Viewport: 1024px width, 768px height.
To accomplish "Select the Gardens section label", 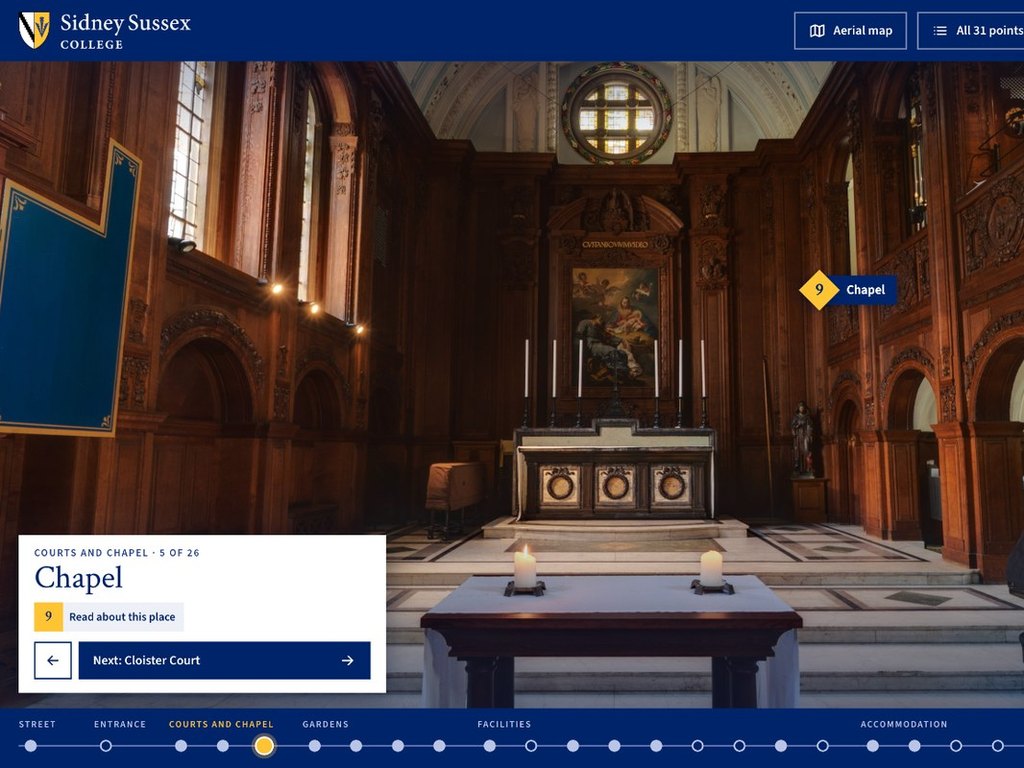I will pos(325,724).
